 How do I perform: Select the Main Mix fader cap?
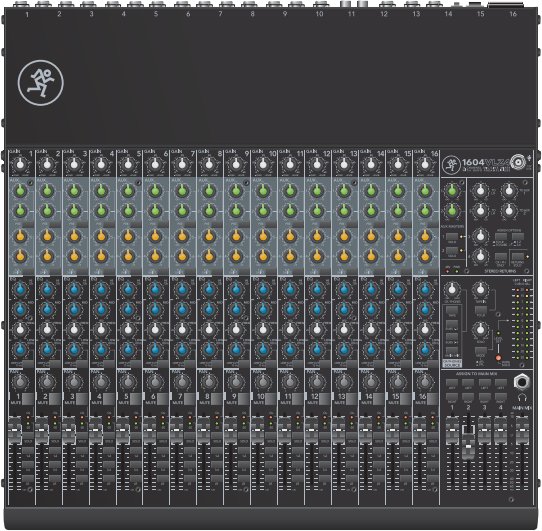(x=522, y=430)
